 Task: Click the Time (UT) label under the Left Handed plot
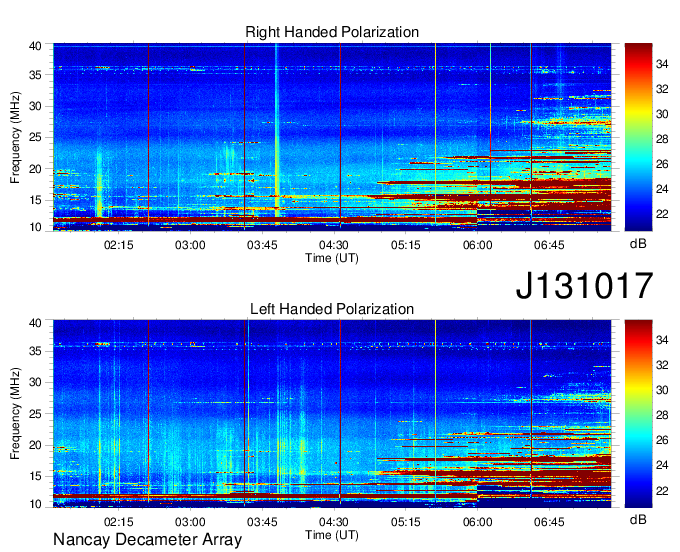pyautogui.click(x=332, y=535)
